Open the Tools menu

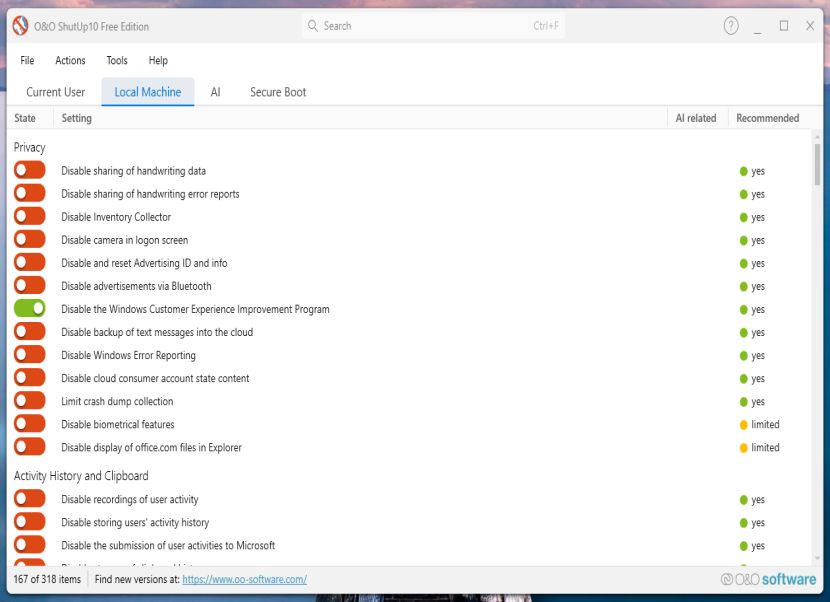coord(117,60)
